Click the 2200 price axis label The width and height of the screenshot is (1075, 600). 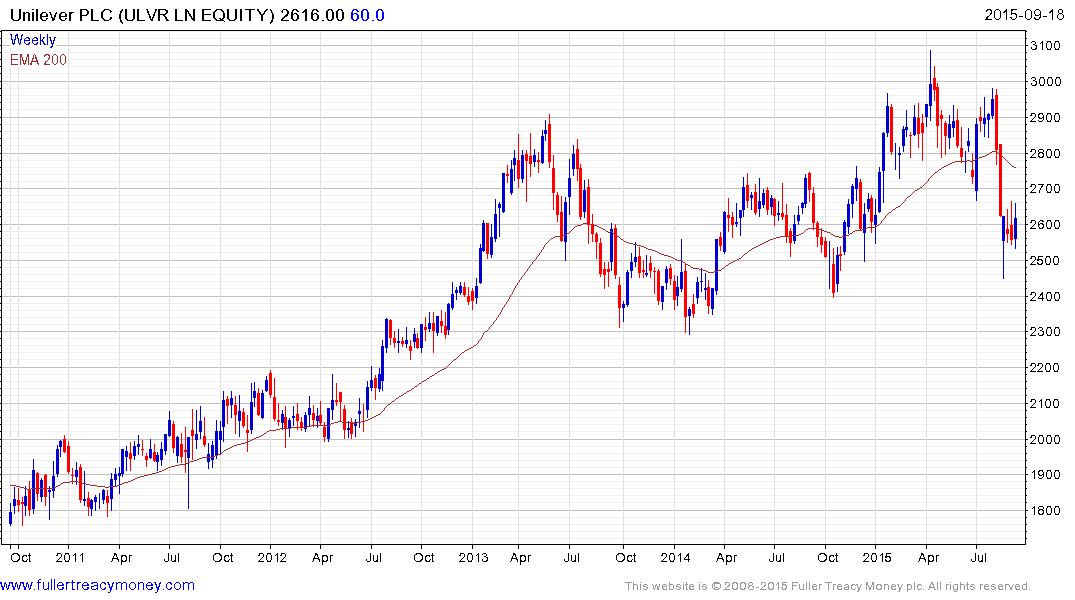(x=1046, y=368)
